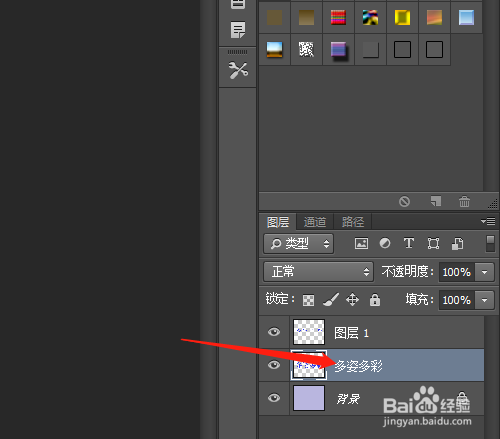Switch to the 图层 tab
Screen dimensions: 500x439
coord(278,222)
